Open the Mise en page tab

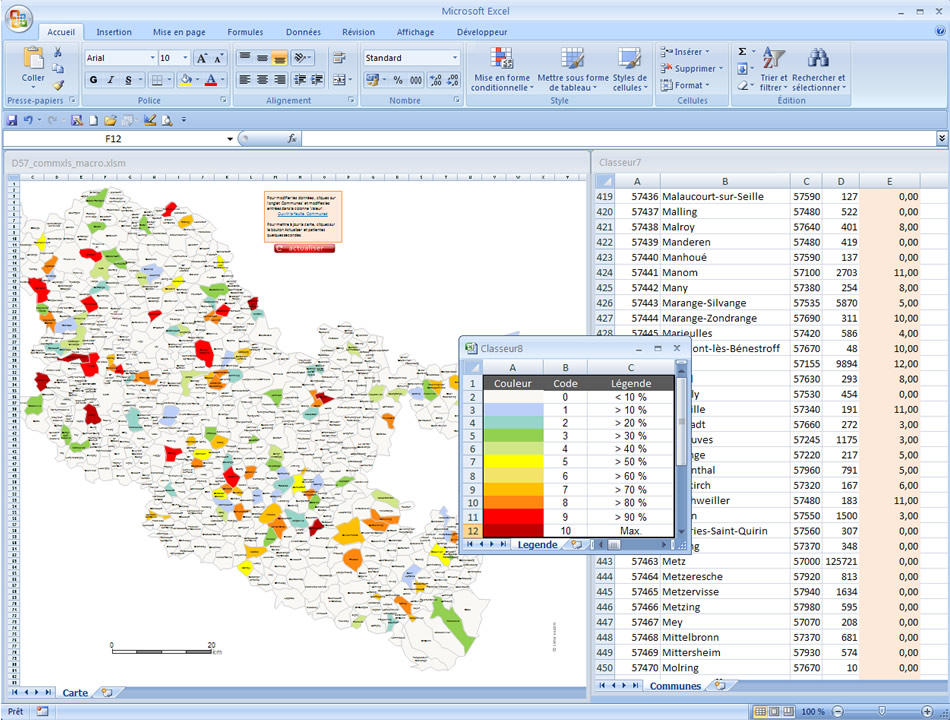click(x=179, y=32)
